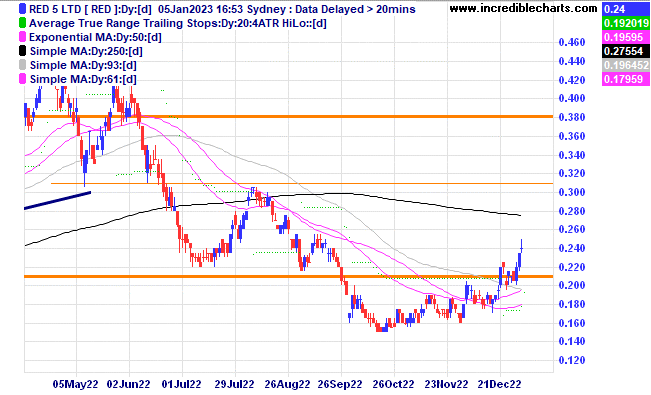Click the 0.360 price axis label
651x395 pixels.
pos(572,136)
